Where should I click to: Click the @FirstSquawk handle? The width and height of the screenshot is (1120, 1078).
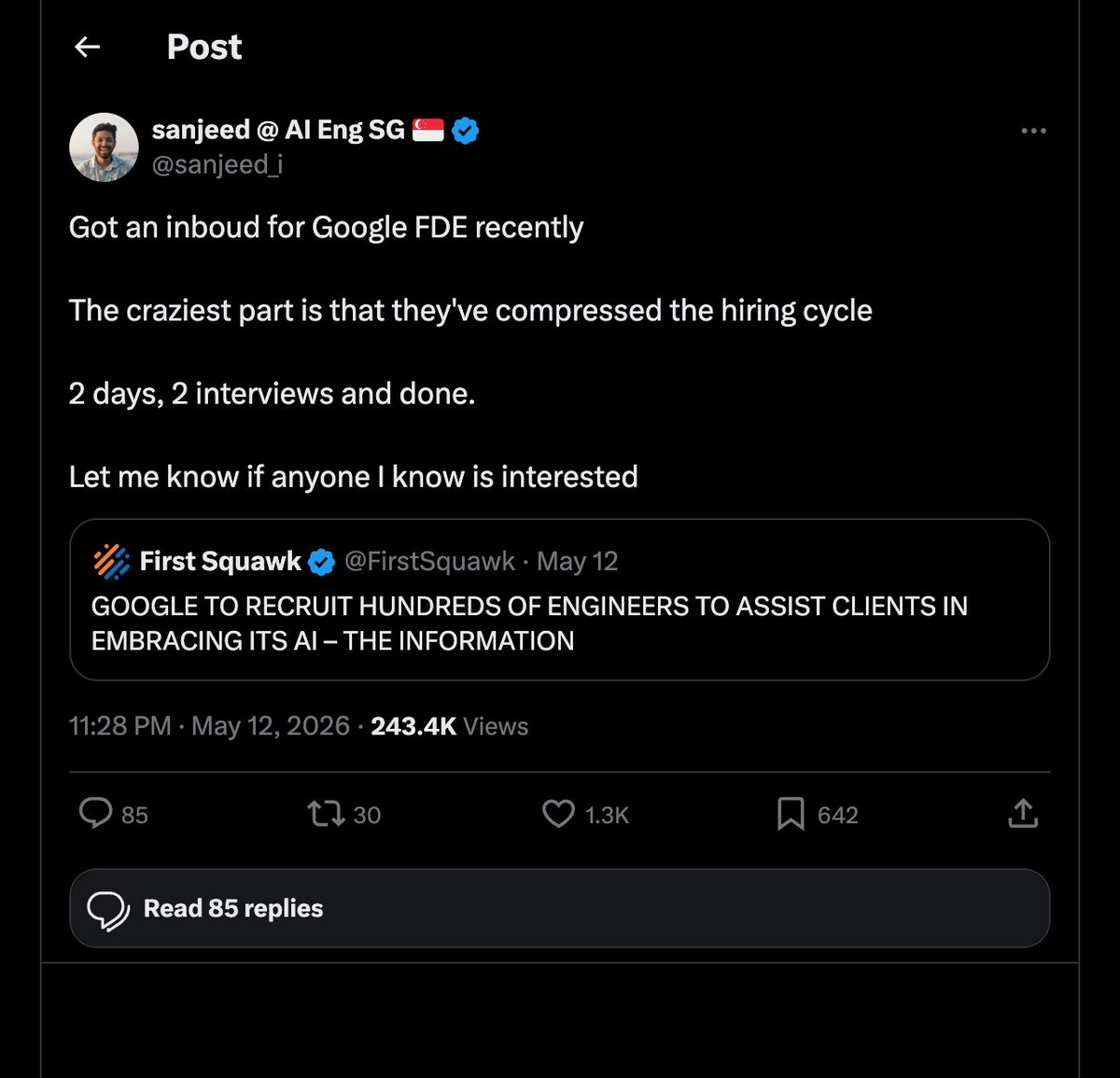(429, 561)
